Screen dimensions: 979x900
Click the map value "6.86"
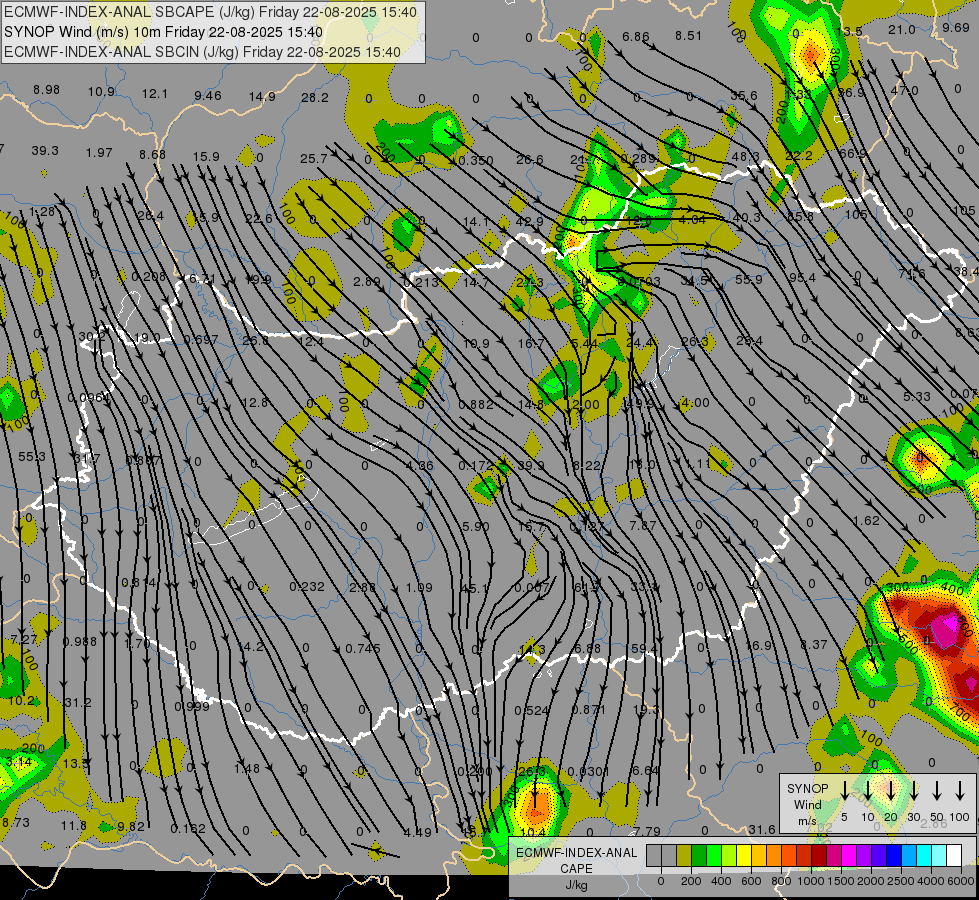tap(636, 36)
